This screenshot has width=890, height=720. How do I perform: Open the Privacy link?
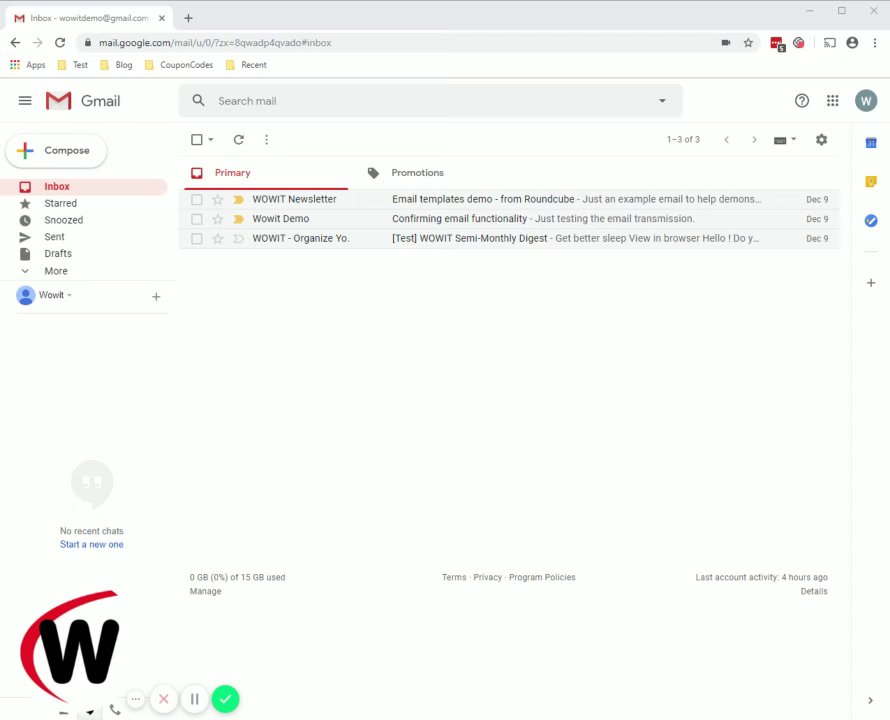coord(488,577)
